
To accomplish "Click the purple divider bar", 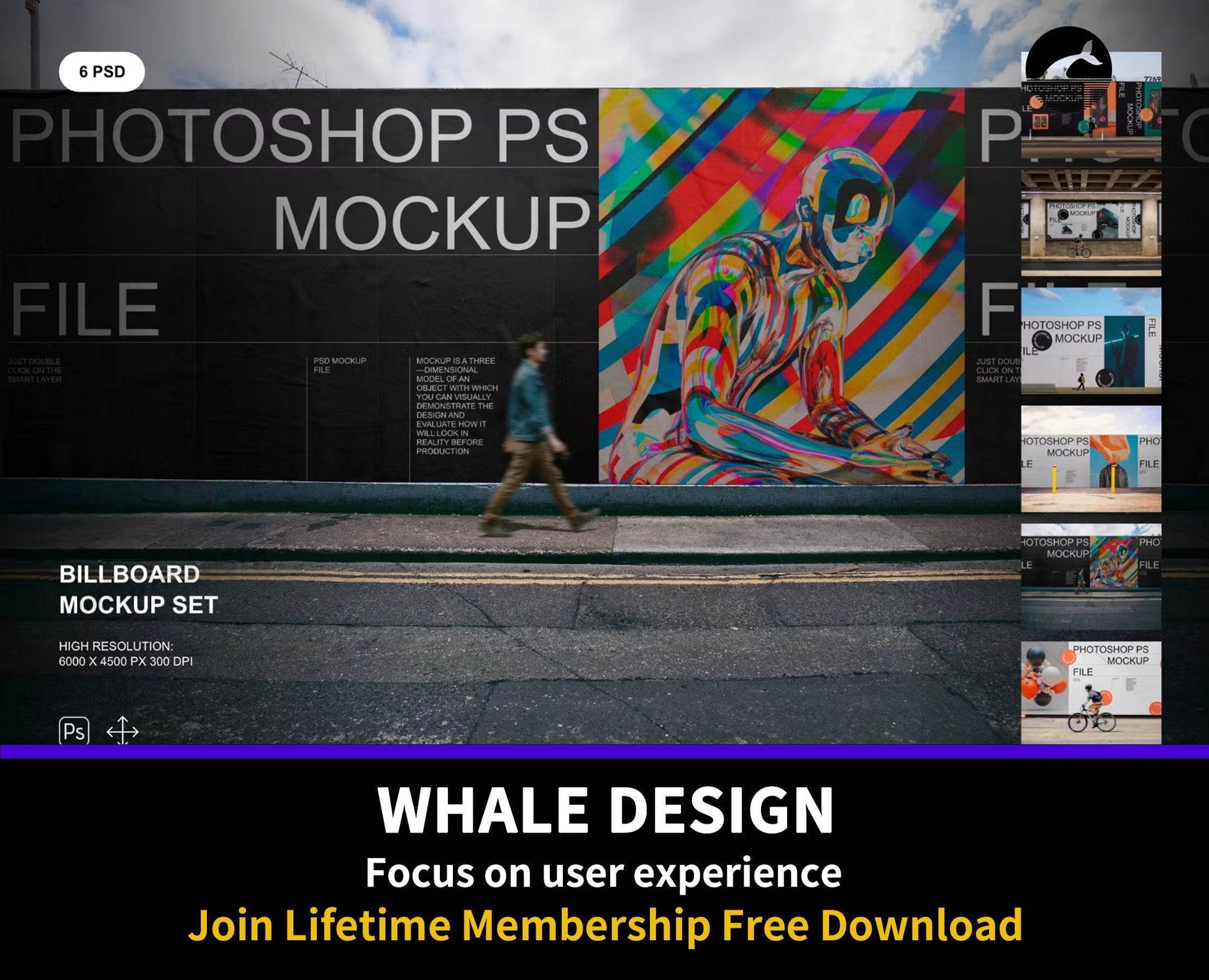I will [x=604, y=751].
